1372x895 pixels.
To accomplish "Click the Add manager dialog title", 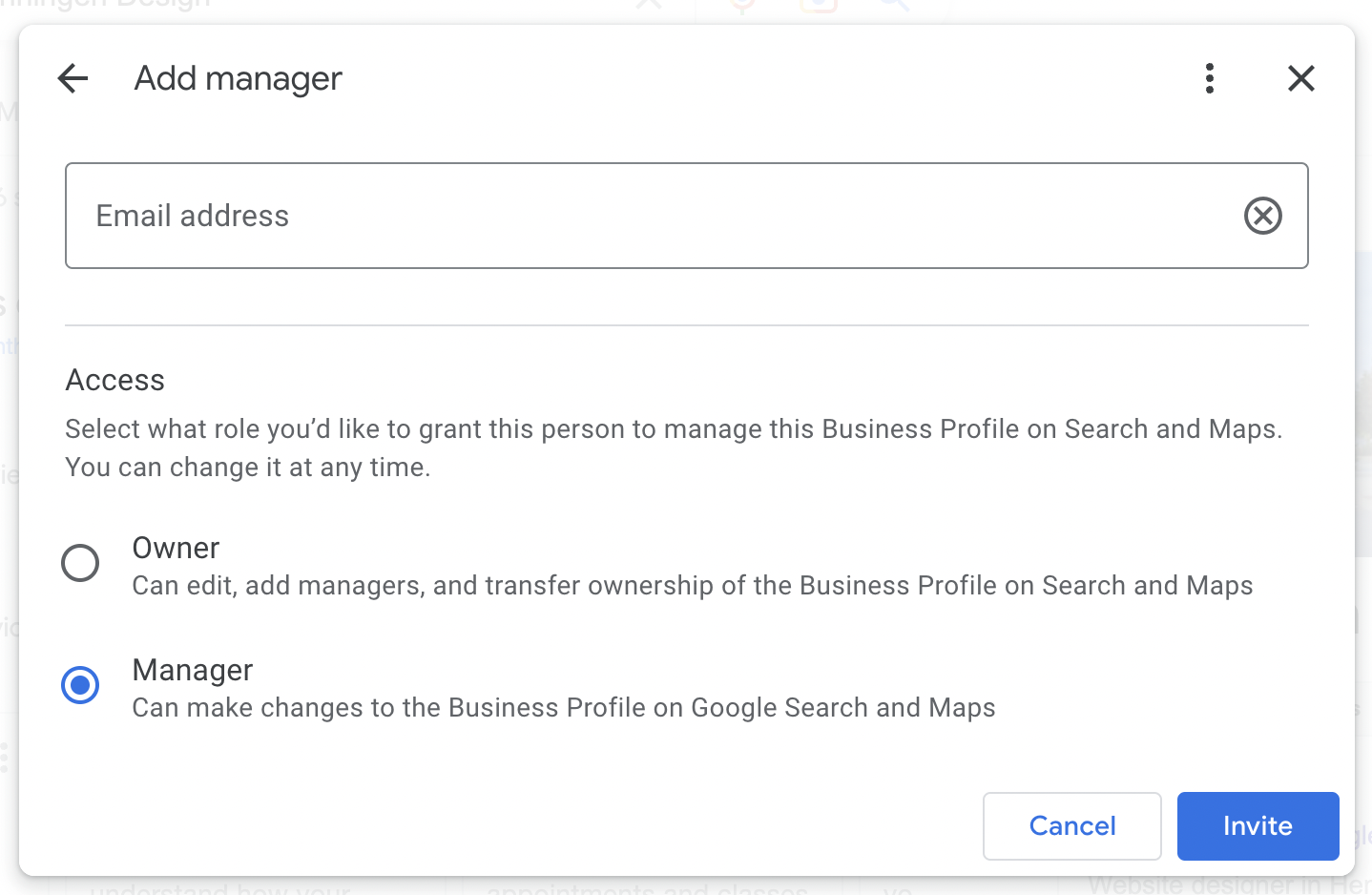I will pos(238,78).
